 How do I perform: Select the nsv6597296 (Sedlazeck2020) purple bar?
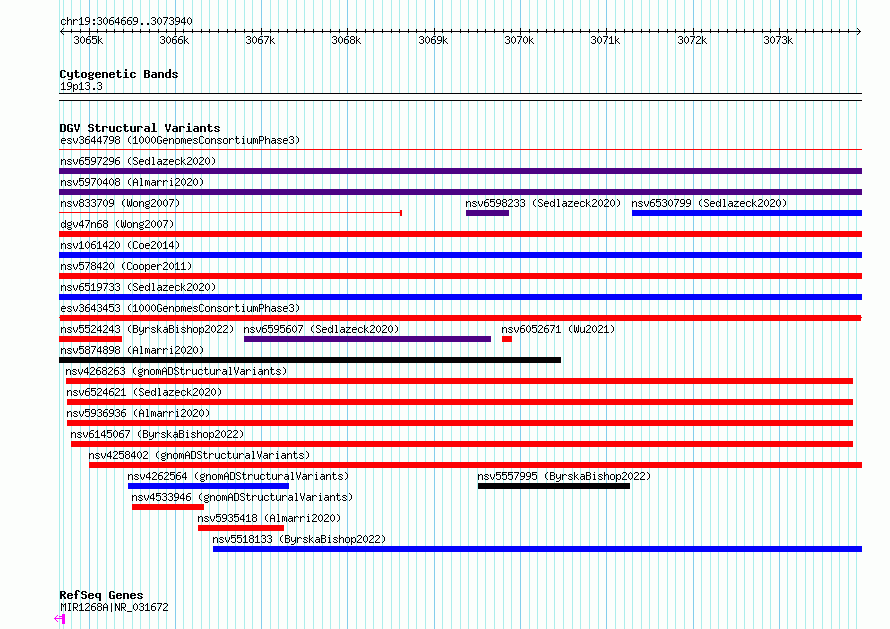point(460,171)
